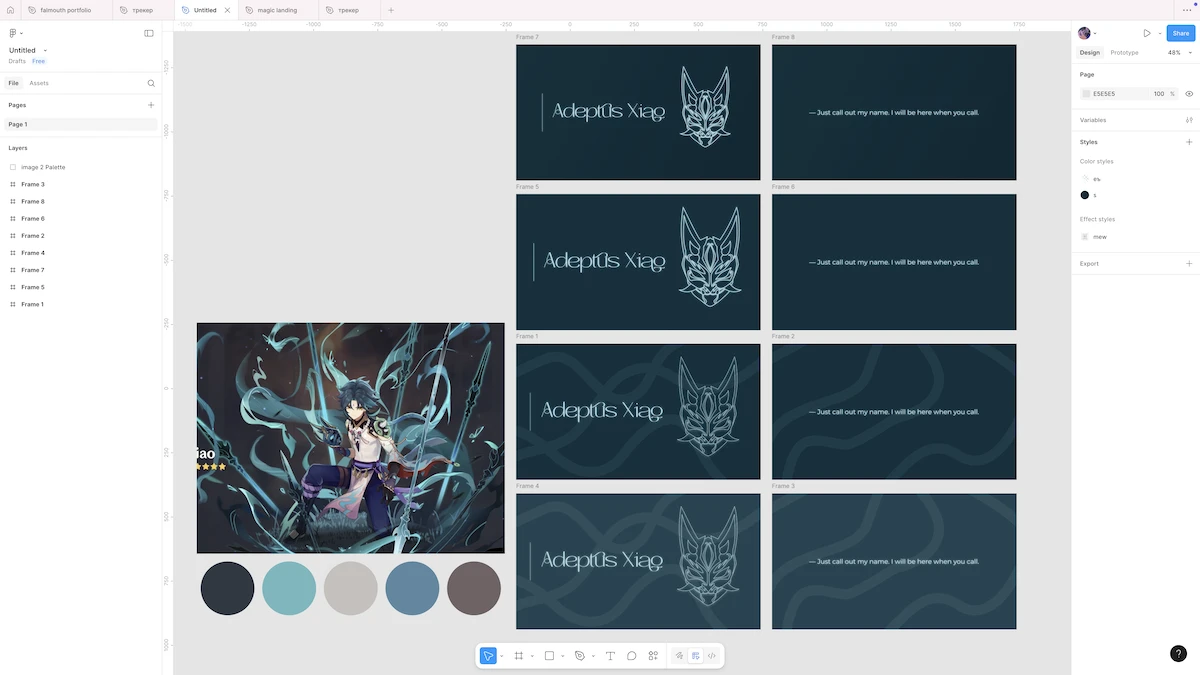Toggle Dev Mode in the bottom toolbar

click(x=711, y=656)
